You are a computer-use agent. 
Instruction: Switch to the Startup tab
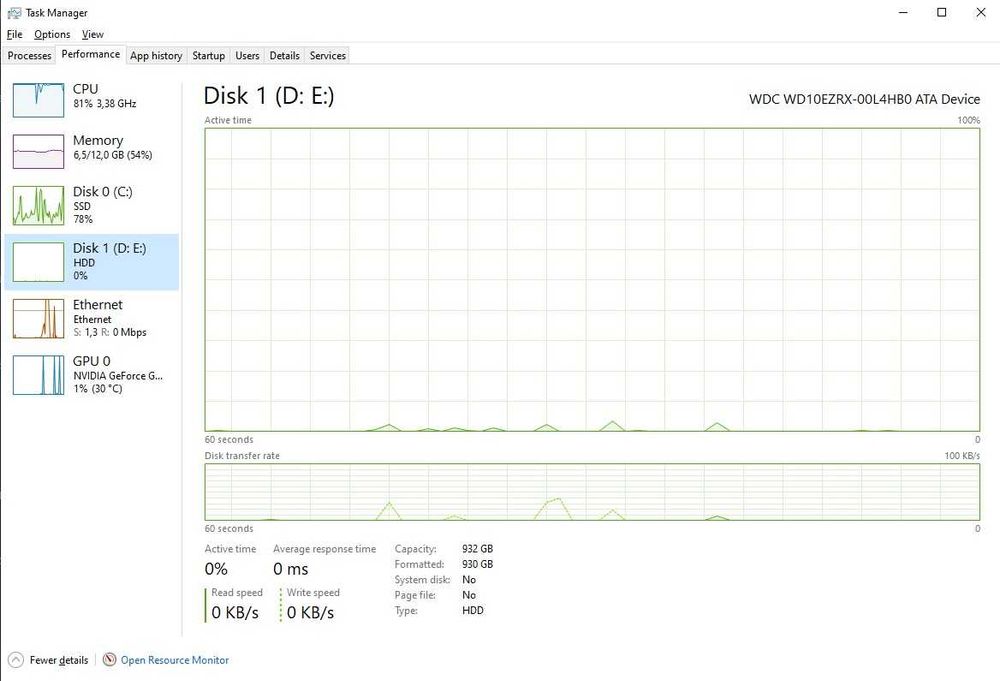(209, 55)
